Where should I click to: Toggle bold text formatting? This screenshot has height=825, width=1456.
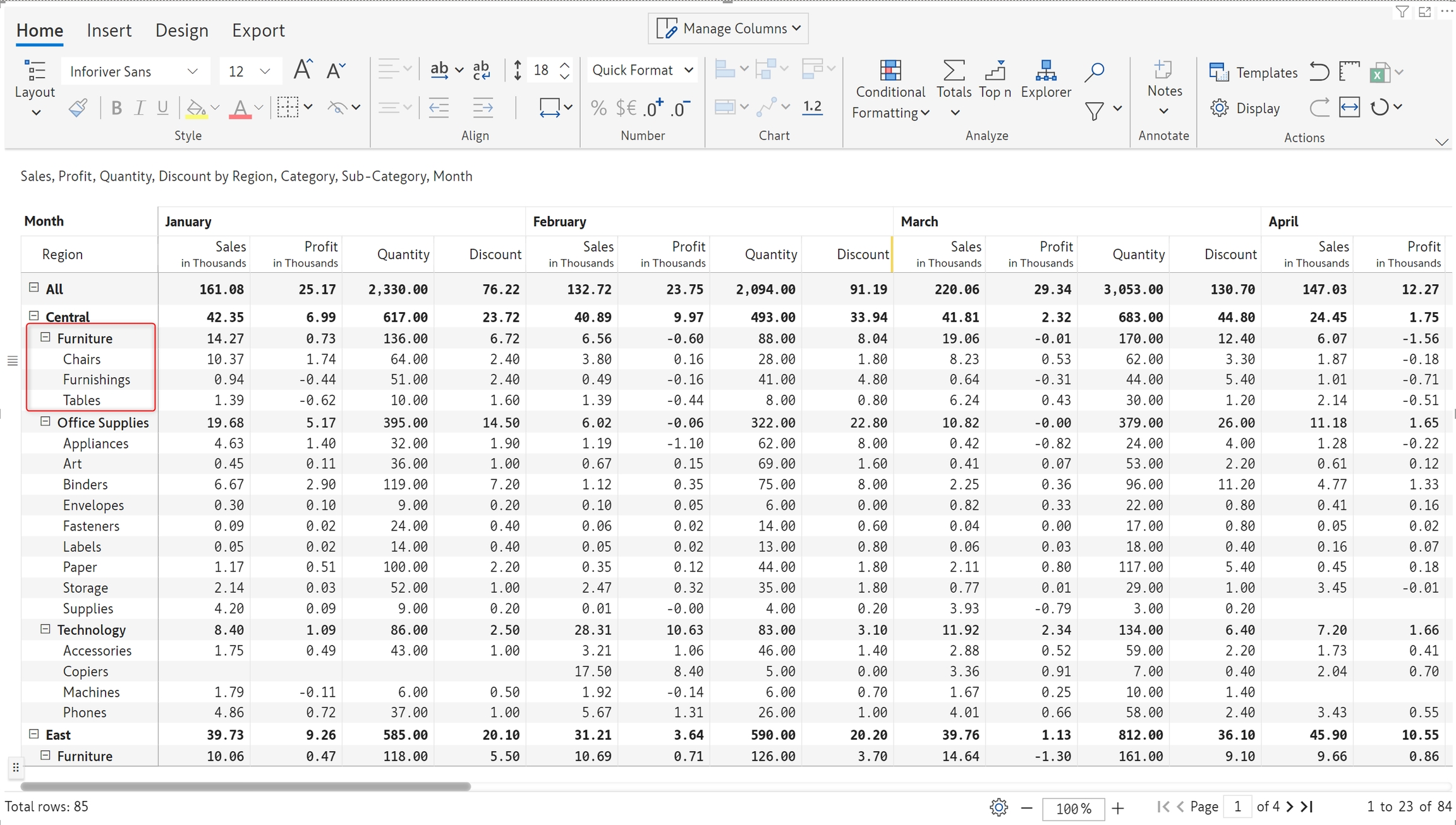coord(116,108)
